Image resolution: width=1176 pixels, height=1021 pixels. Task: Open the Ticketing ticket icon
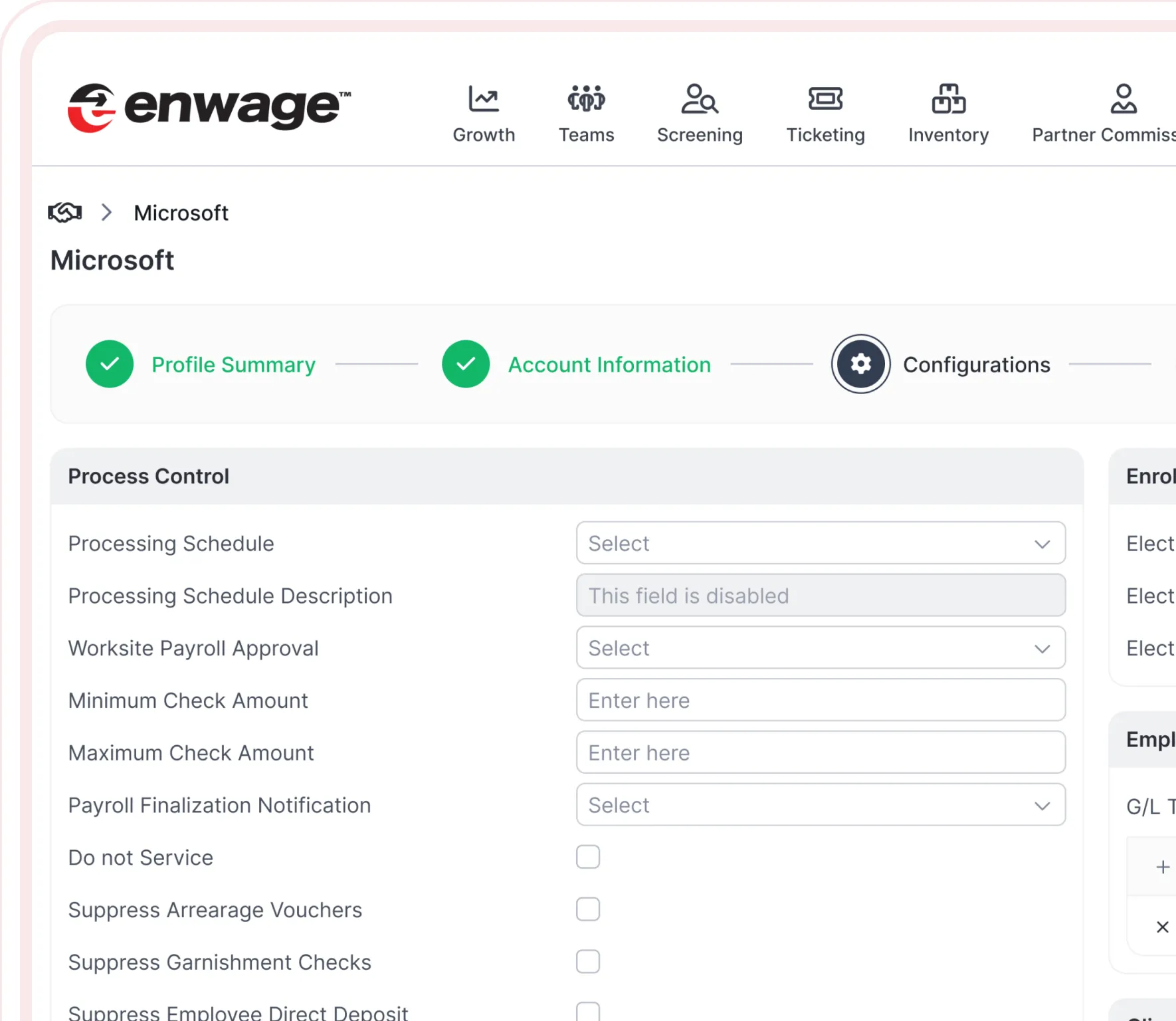[x=825, y=100]
